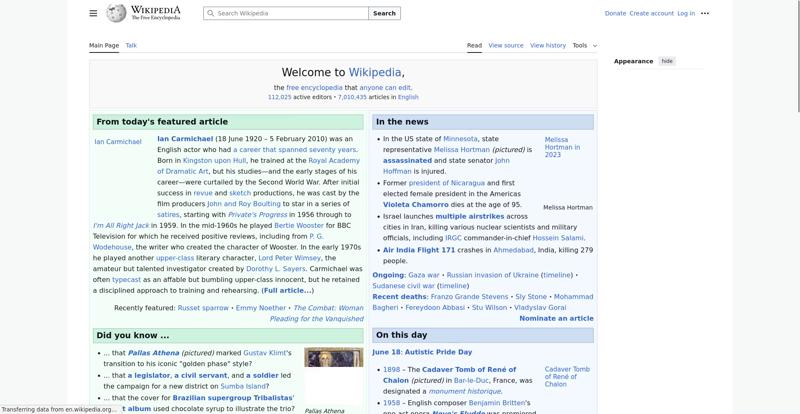Open June 18 date link
The height and width of the screenshot is (414, 800).
tap(386, 352)
